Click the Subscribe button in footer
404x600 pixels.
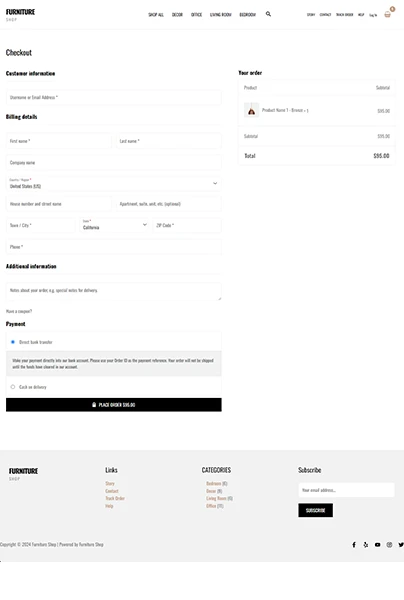tap(316, 510)
